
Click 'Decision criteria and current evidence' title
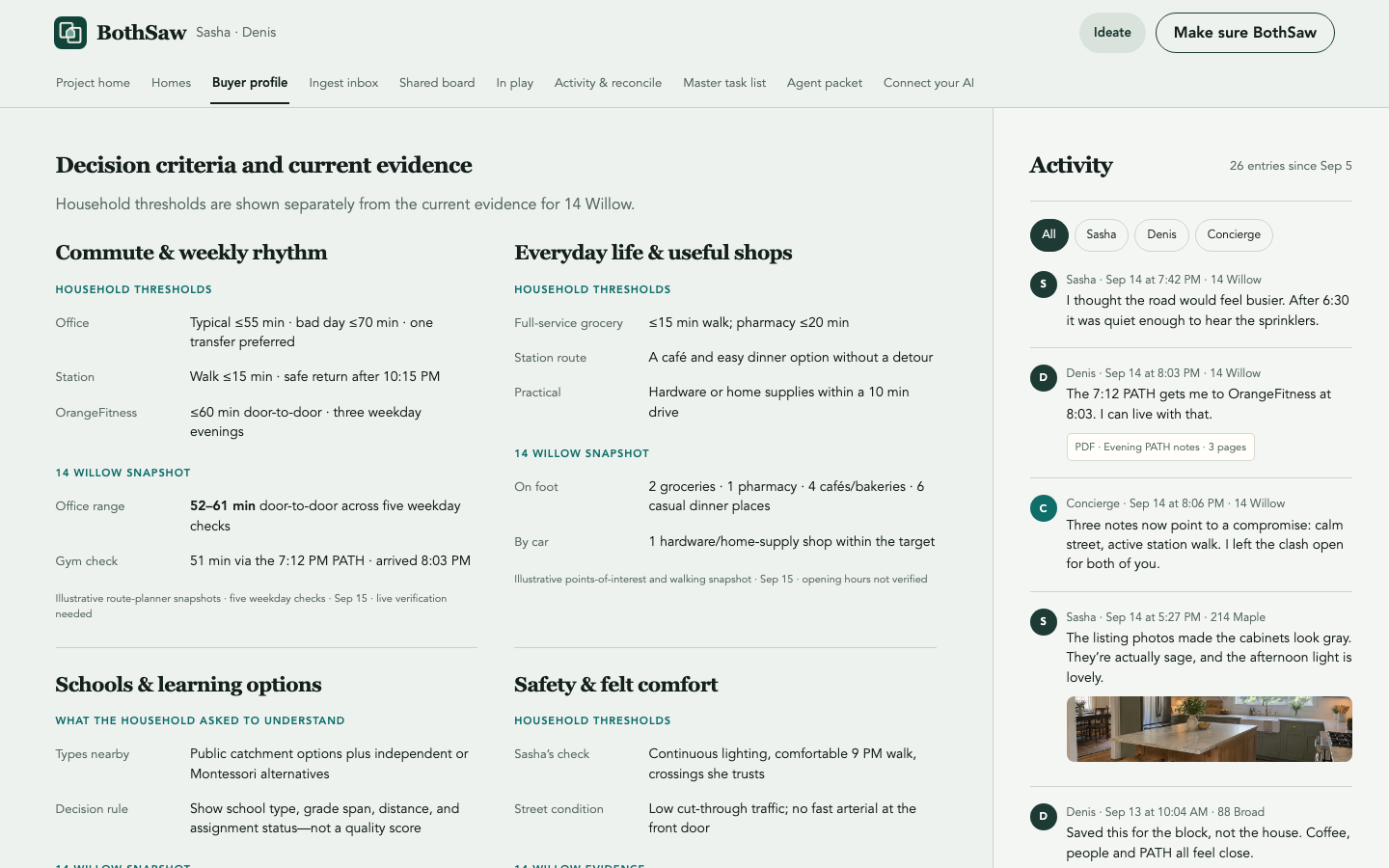tap(263, 165)
